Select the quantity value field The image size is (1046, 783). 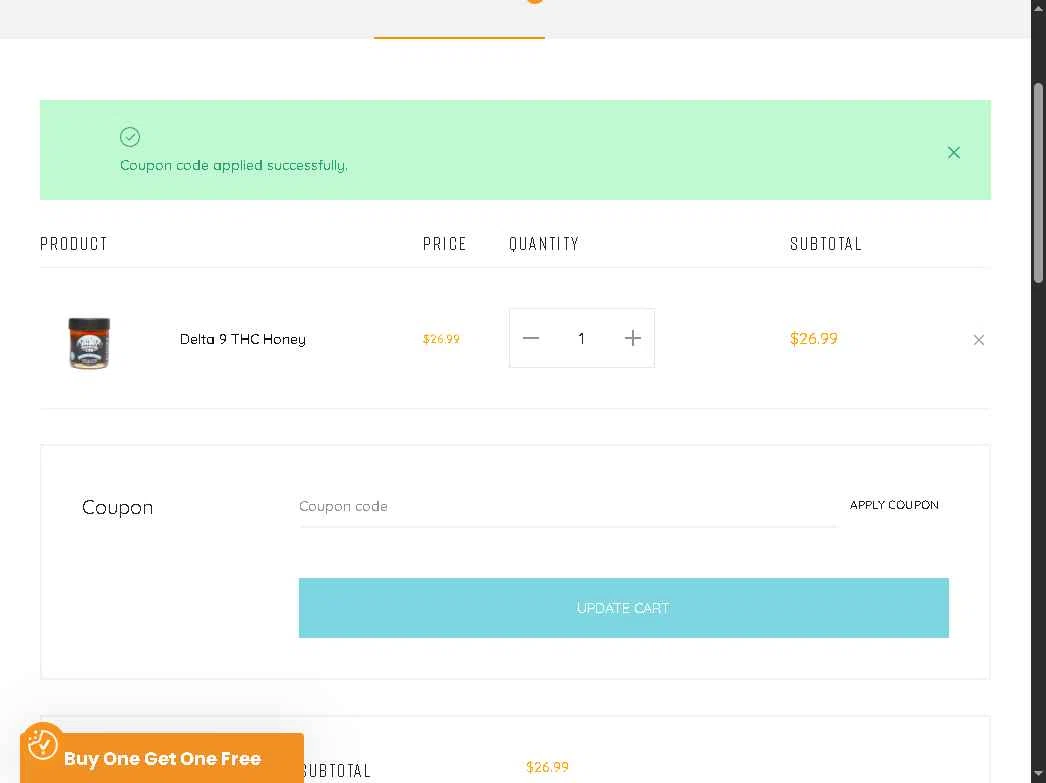pyautogui.click(x=582, y=338)
